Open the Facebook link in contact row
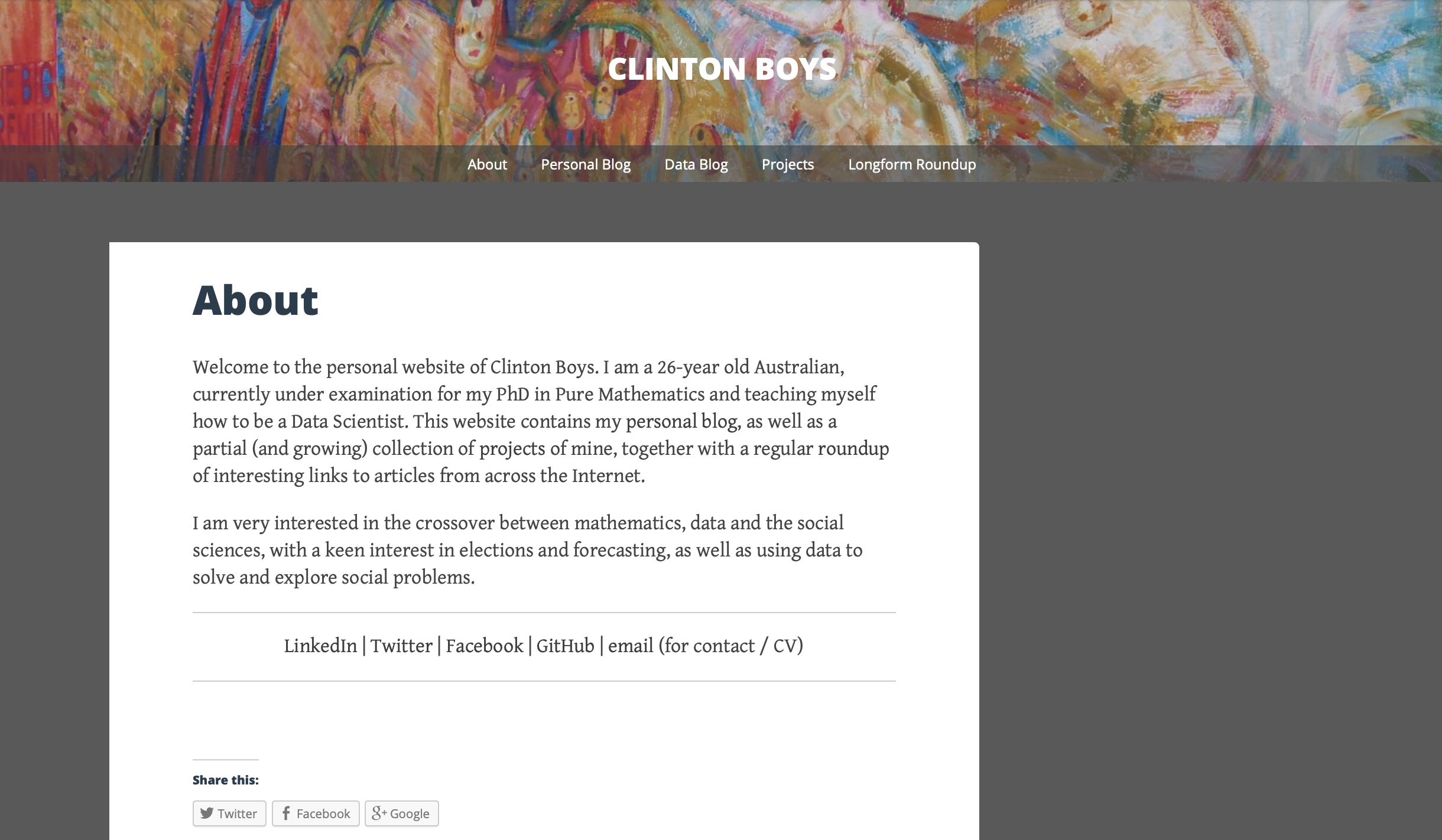Viewport: 1442px width, 840px height. [x=484, y=646]
